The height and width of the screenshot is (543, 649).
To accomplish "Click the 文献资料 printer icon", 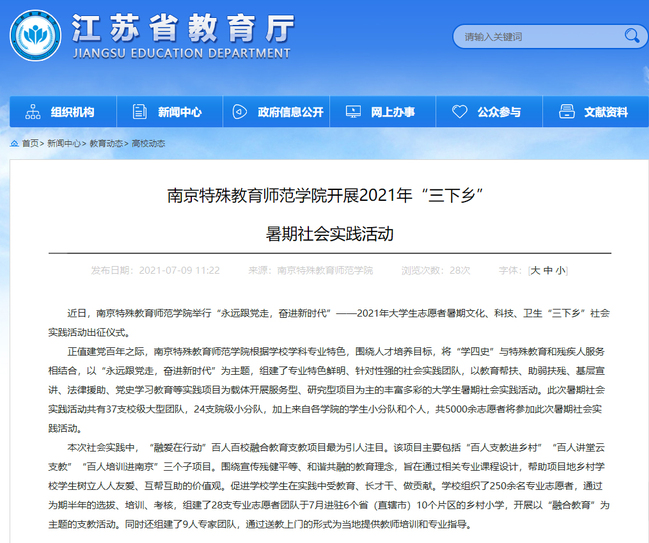I will pyautogui.click(x=567, y=112).
